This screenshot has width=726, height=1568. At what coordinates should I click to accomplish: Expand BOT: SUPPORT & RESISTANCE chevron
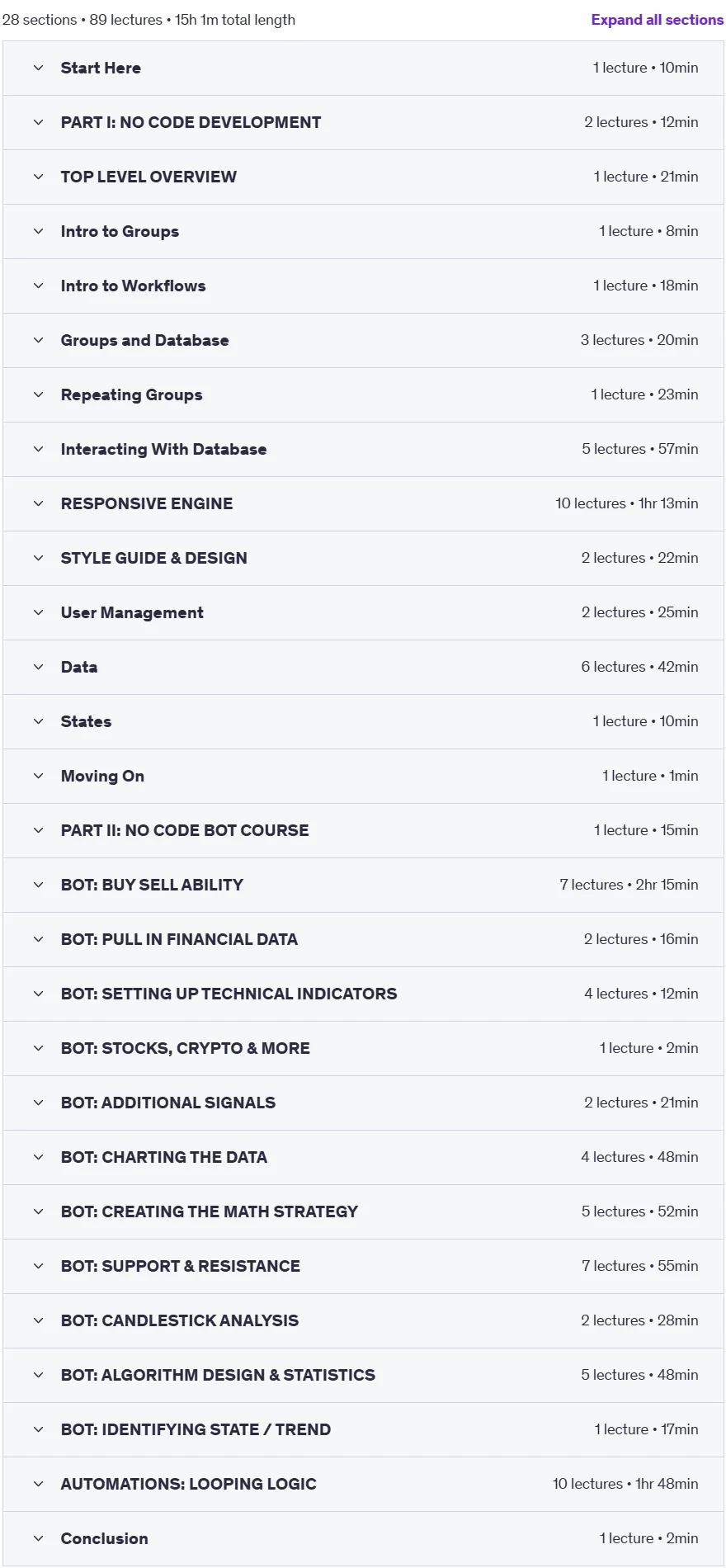tap(38, 1266)
